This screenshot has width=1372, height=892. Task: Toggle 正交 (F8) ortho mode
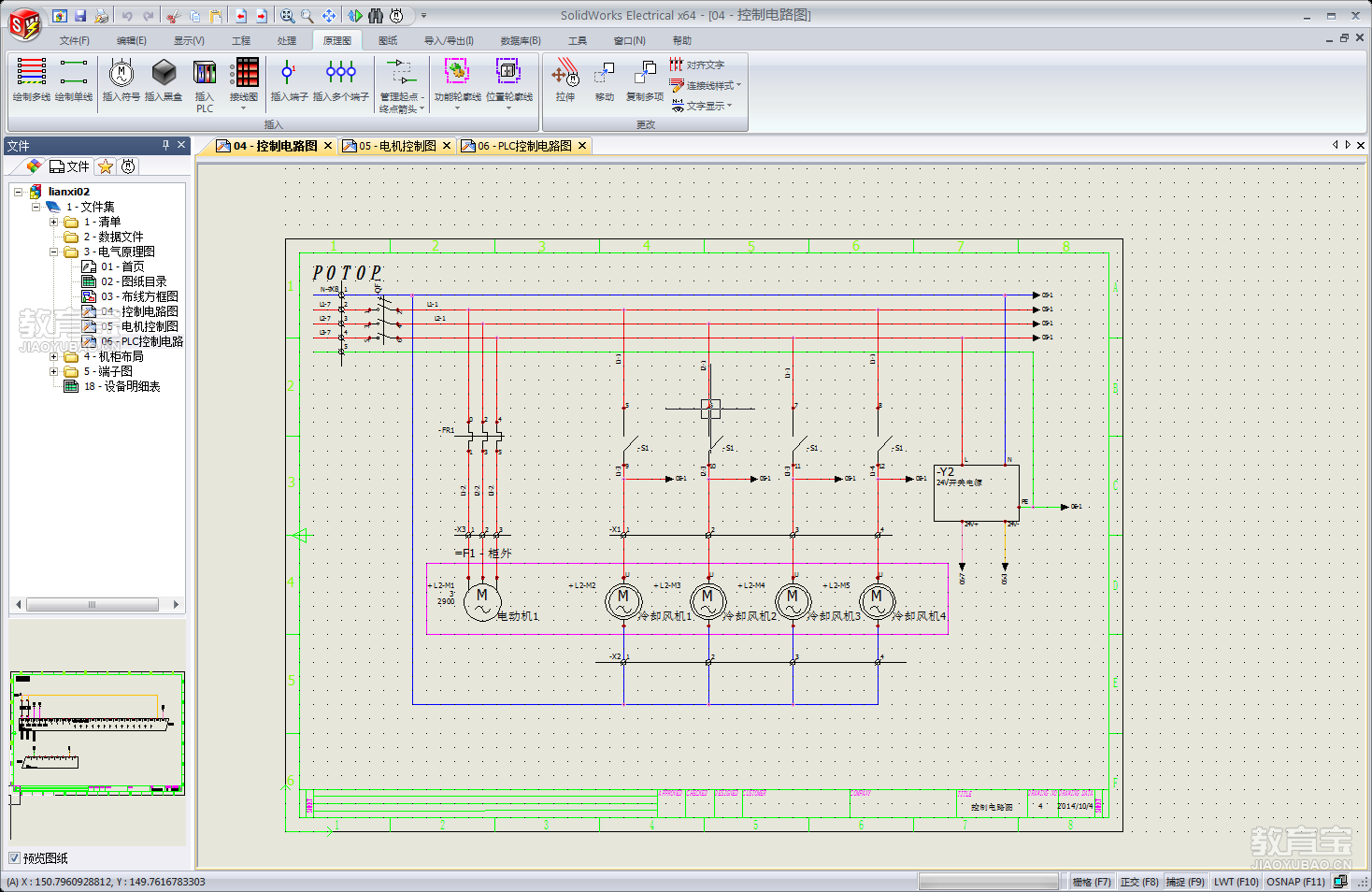pos(1138,882)
